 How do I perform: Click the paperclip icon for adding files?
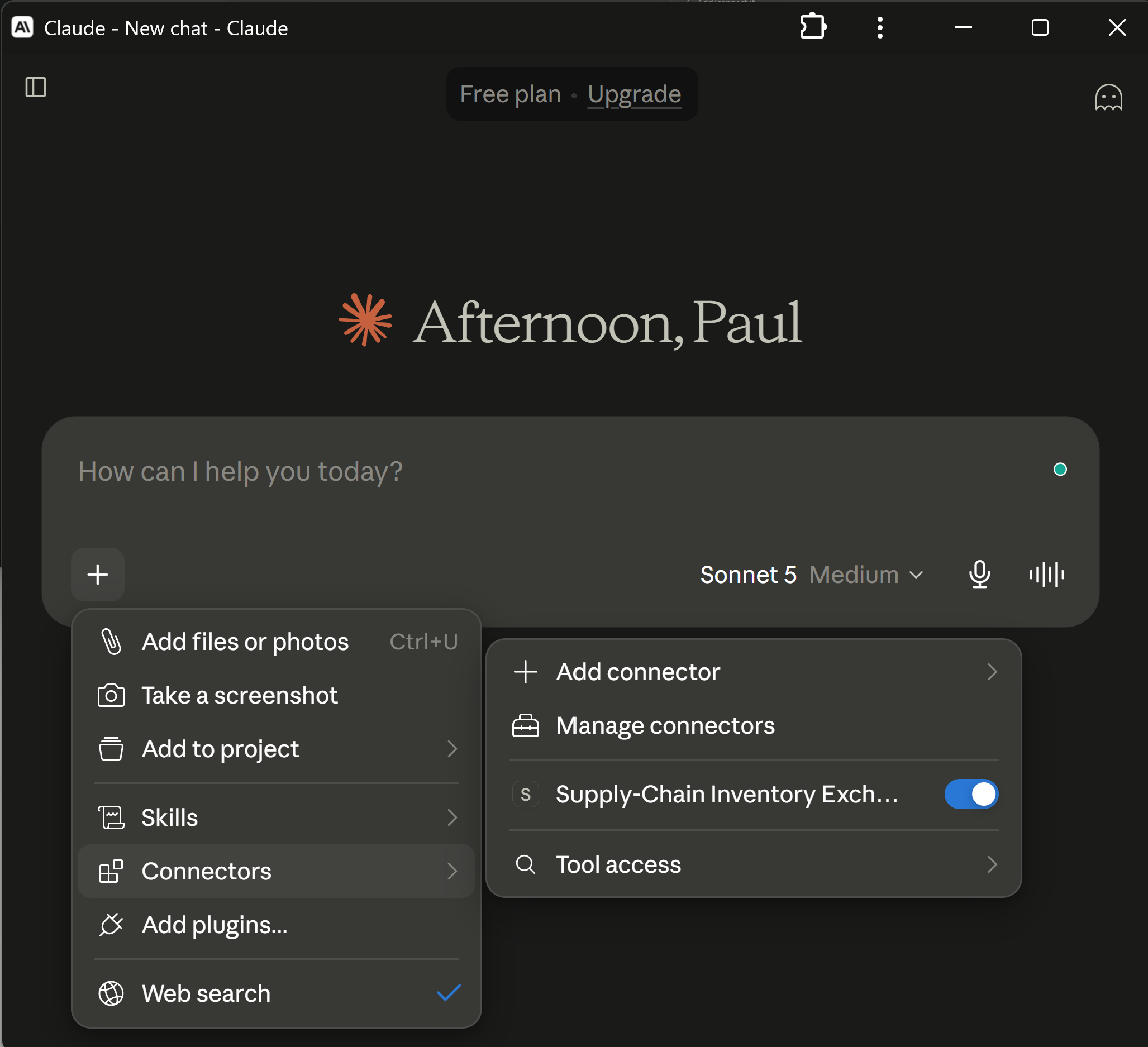(x=111, y=642)
